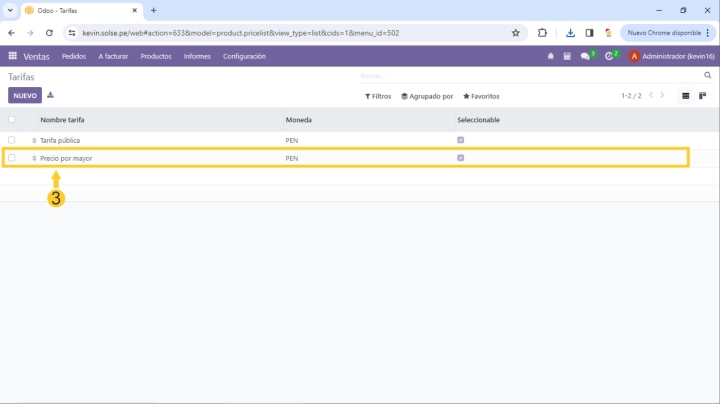This screenshot has height=404, width=720.
Task: Switch to kanban view
Action: (703, 96)
